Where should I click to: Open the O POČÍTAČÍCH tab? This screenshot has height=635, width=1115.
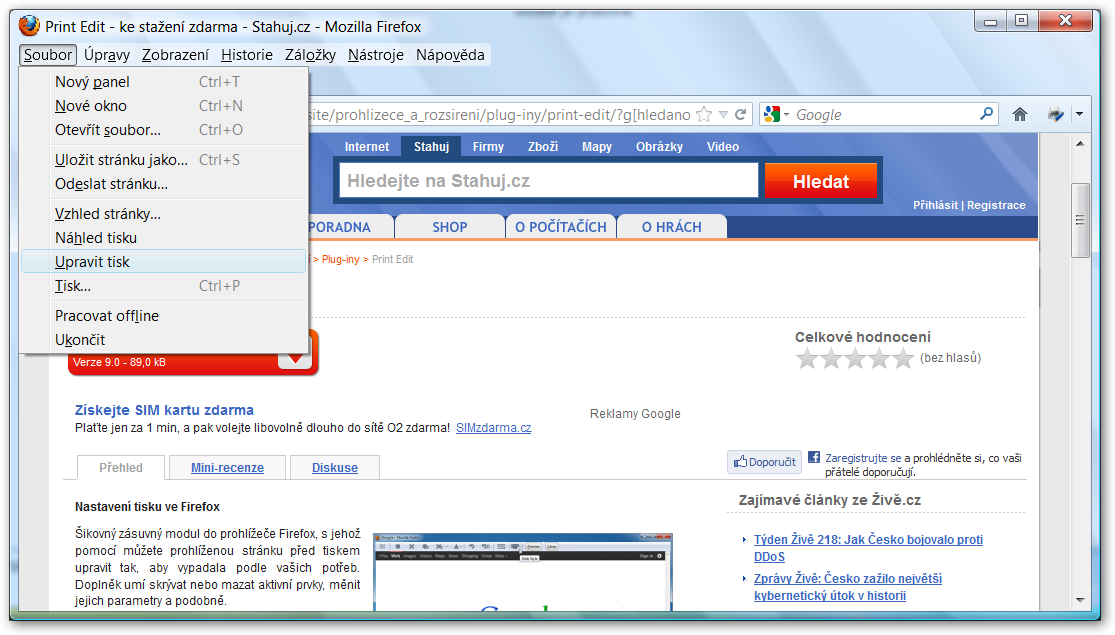click(x=560, y=227)
